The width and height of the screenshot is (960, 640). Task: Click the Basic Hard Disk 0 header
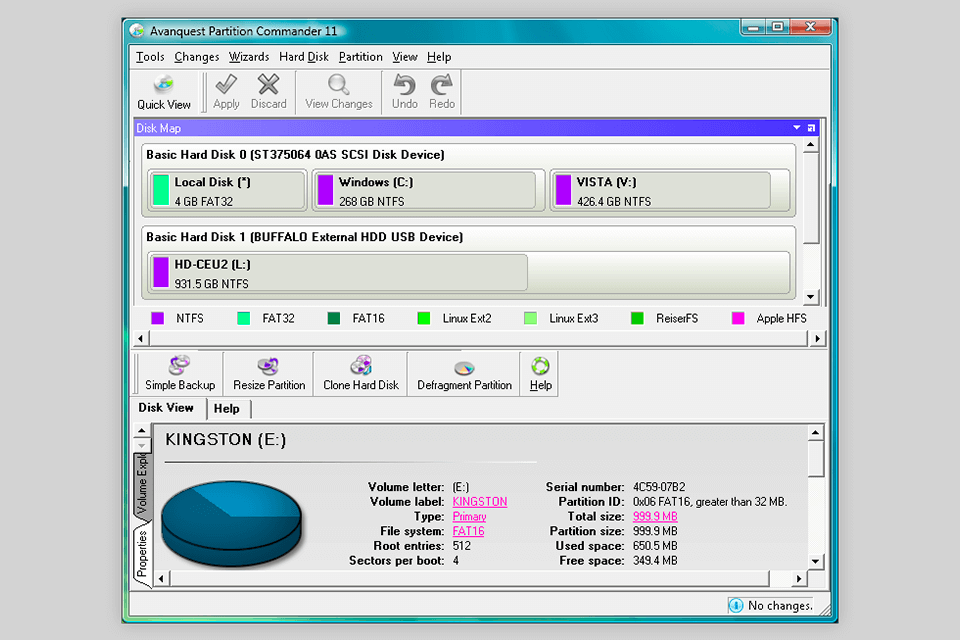pos(295,154)
